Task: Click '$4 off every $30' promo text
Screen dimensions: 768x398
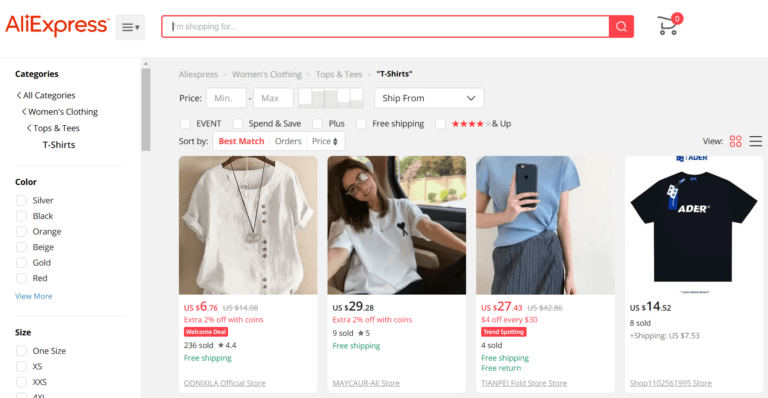Action: point(509,320)
